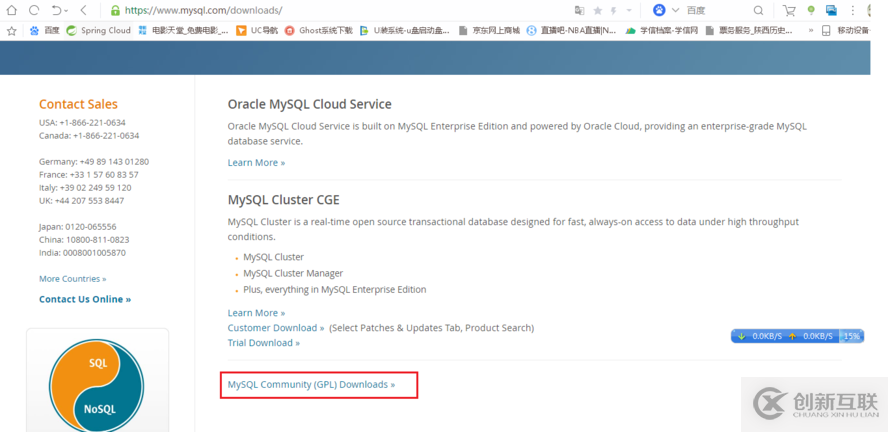Go to the browser home page
The width and height of the screenshot is (888, 432).
(11, 10)
